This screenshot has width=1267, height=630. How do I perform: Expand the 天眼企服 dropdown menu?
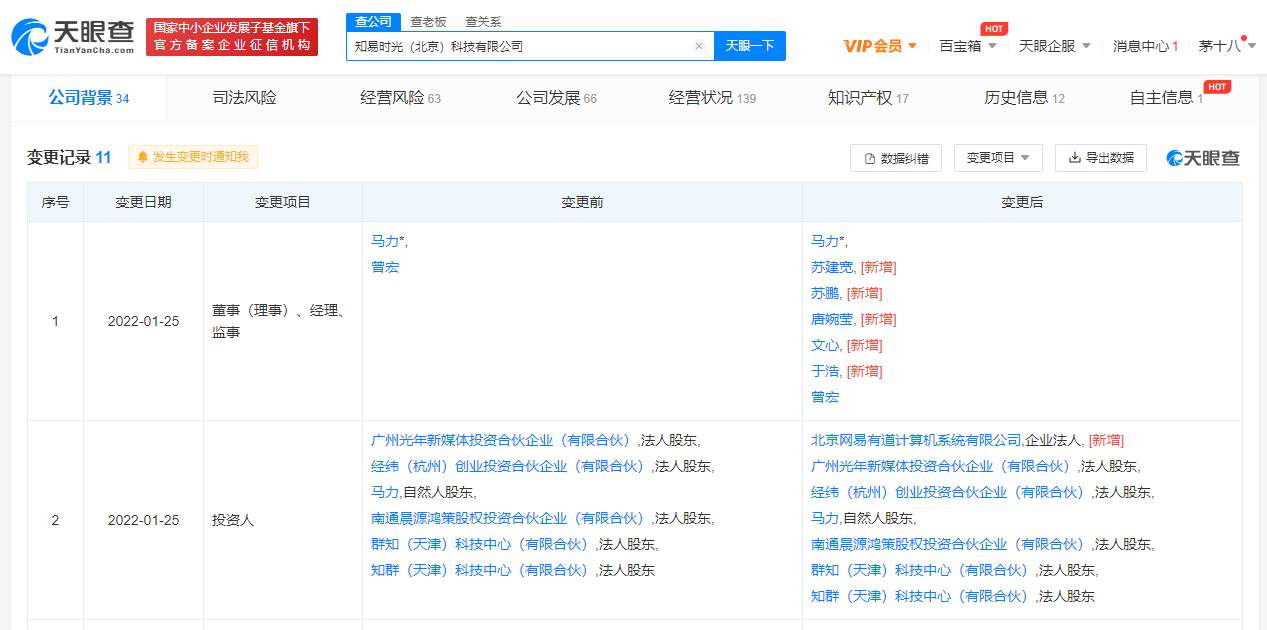pos(1054,46)
